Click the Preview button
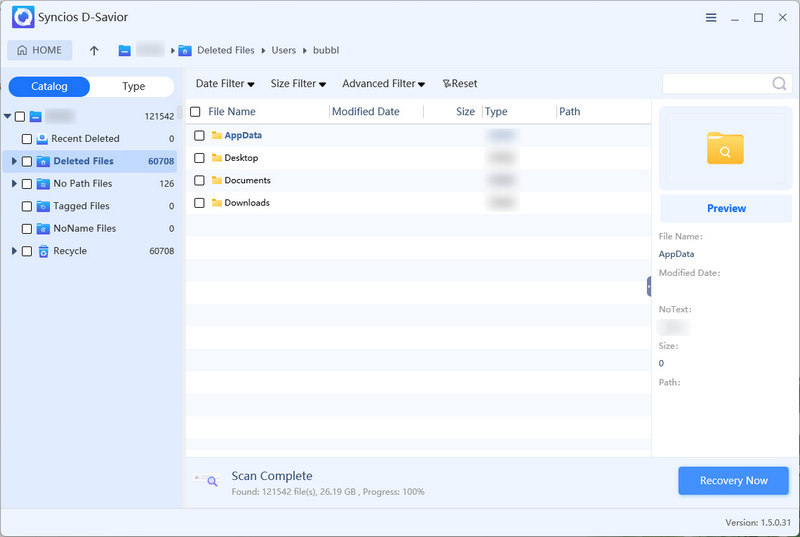This screenshot has width=800, height=537. click(x=726, y=208)
